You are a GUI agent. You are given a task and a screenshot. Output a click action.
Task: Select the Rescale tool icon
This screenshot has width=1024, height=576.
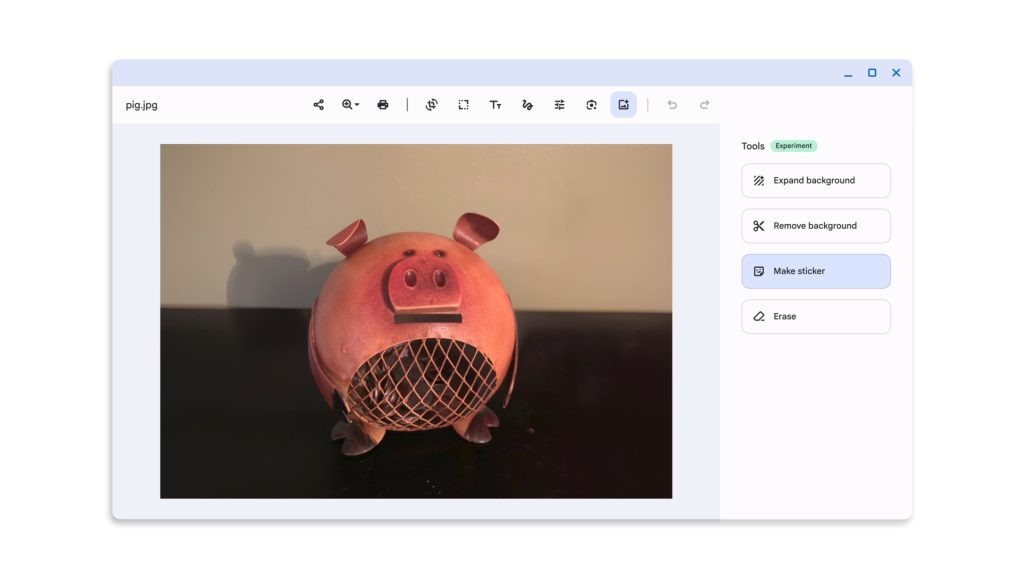coord(464,105)
